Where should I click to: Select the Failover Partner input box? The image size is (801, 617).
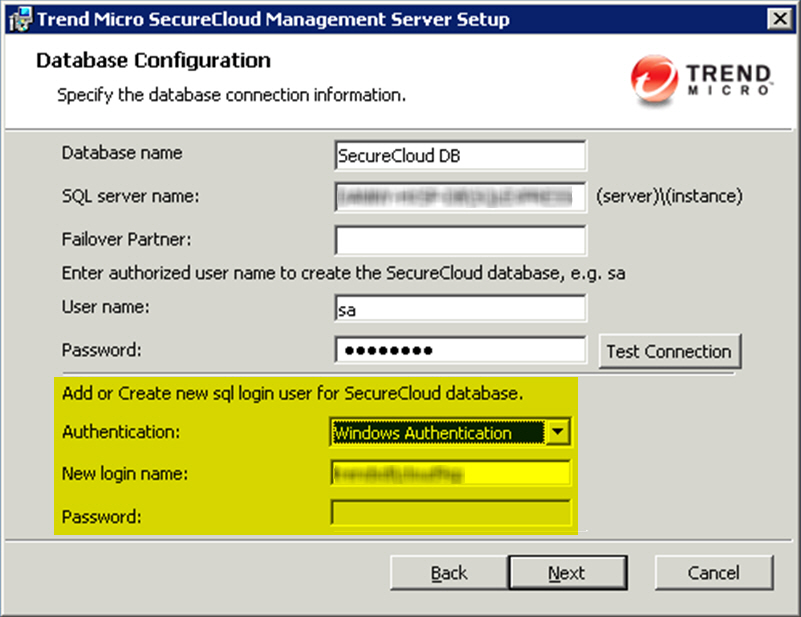(x=460, y=241)
